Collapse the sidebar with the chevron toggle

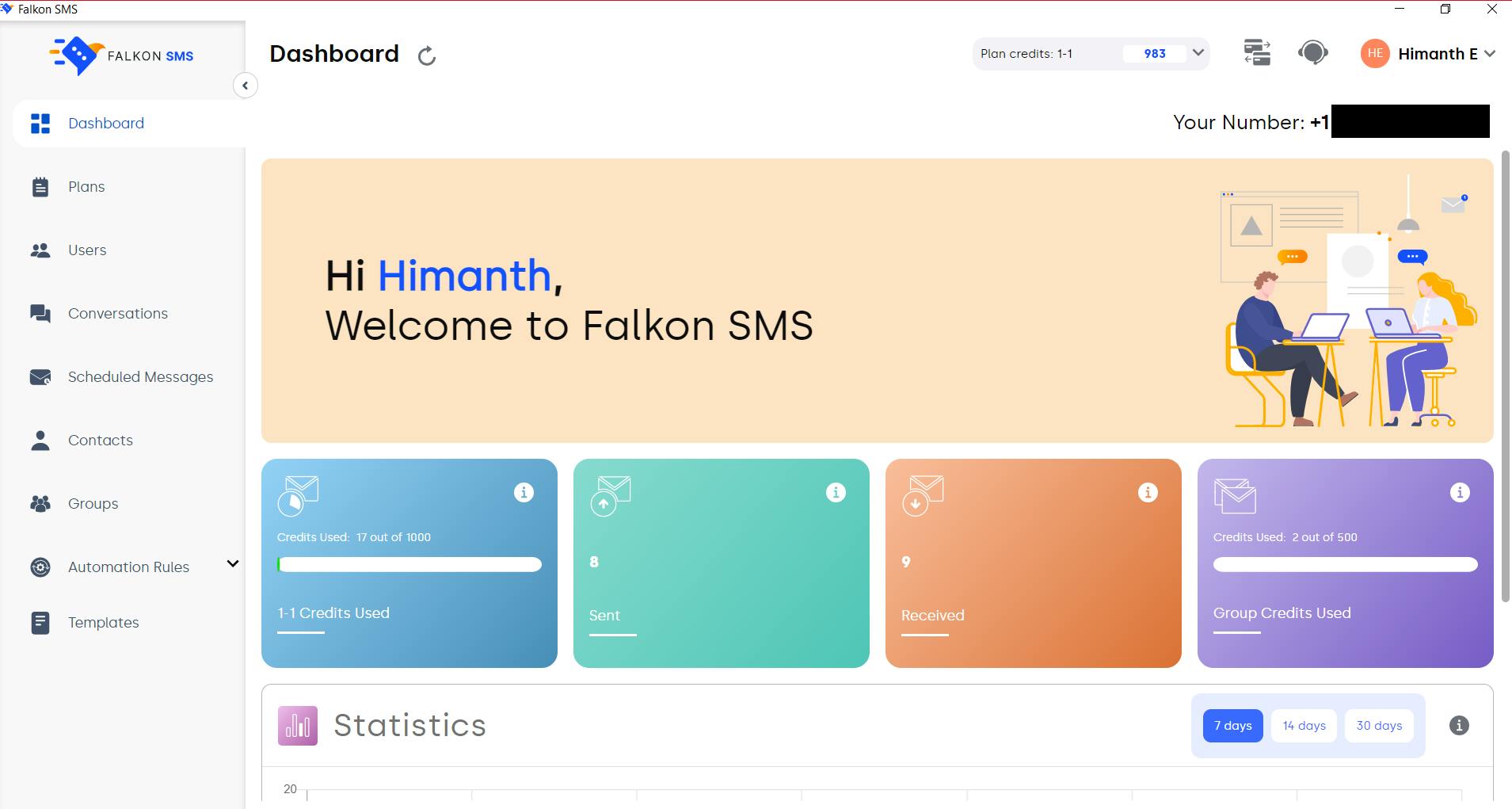pos(245,85)
